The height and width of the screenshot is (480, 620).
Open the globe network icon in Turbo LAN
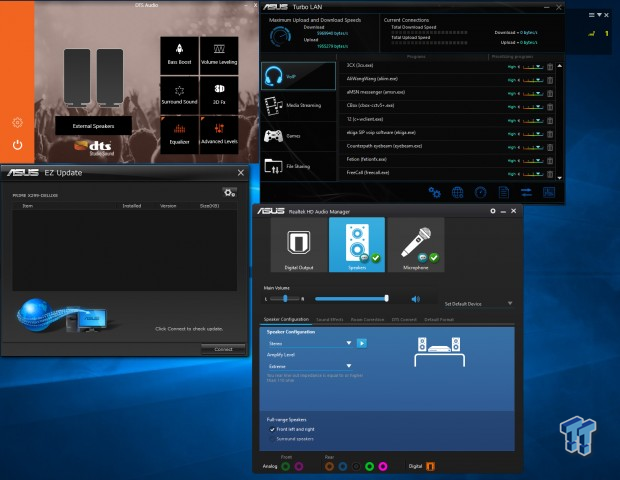(457, 193)
